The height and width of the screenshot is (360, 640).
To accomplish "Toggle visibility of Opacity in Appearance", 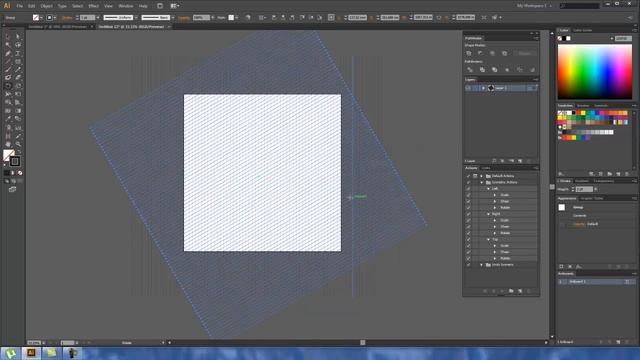I will point(562,224).
